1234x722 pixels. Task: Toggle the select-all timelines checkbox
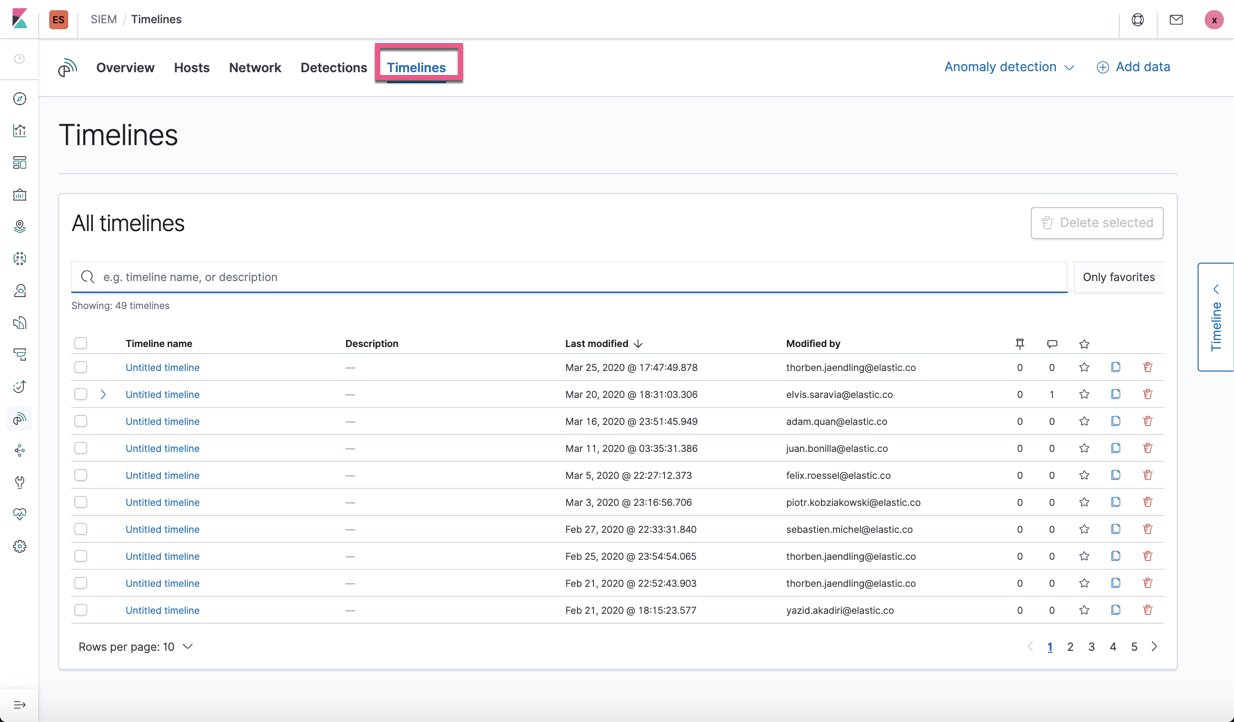[x=81, y=343]
